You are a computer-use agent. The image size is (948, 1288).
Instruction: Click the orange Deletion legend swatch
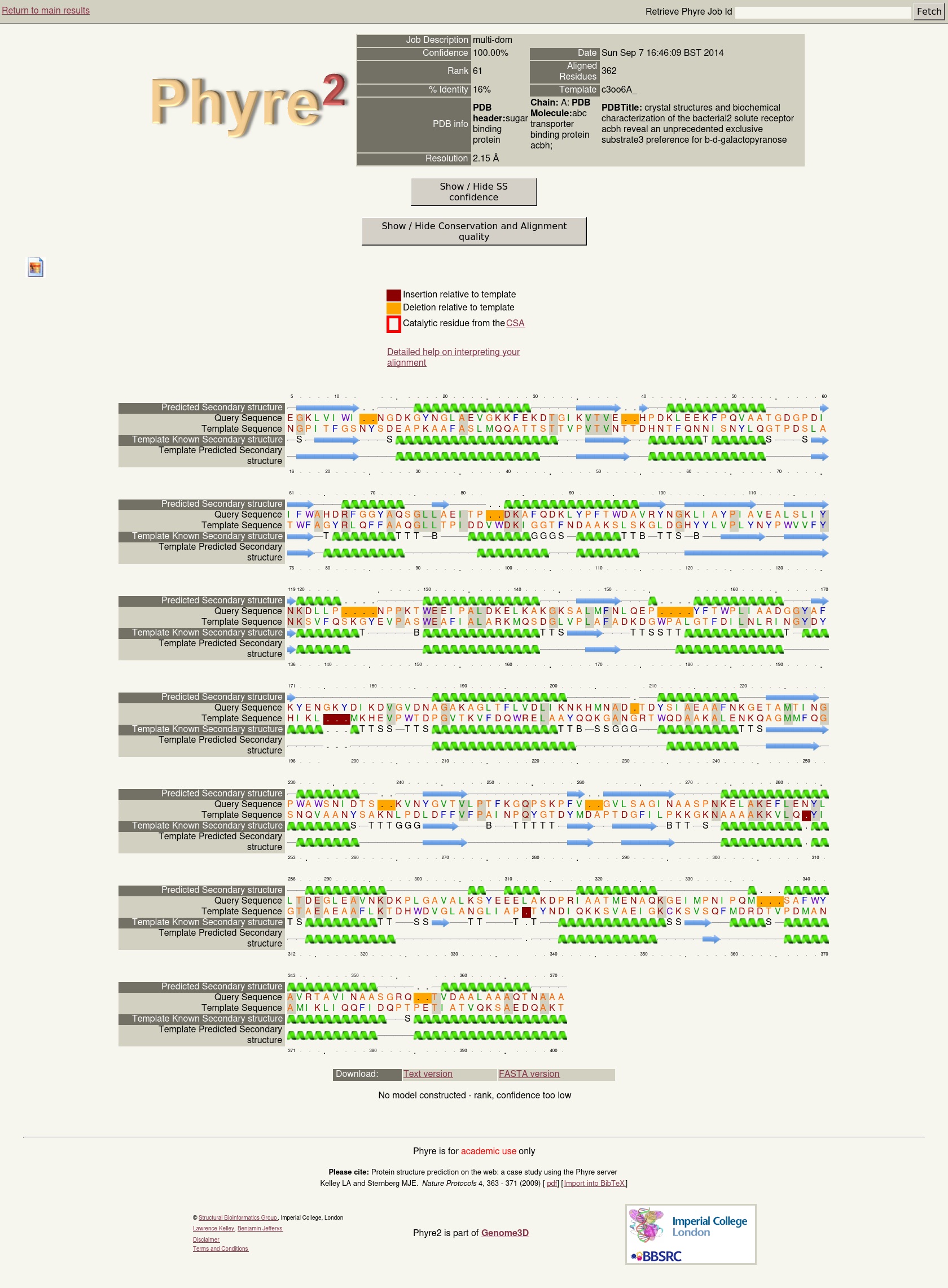click(393, 308)
